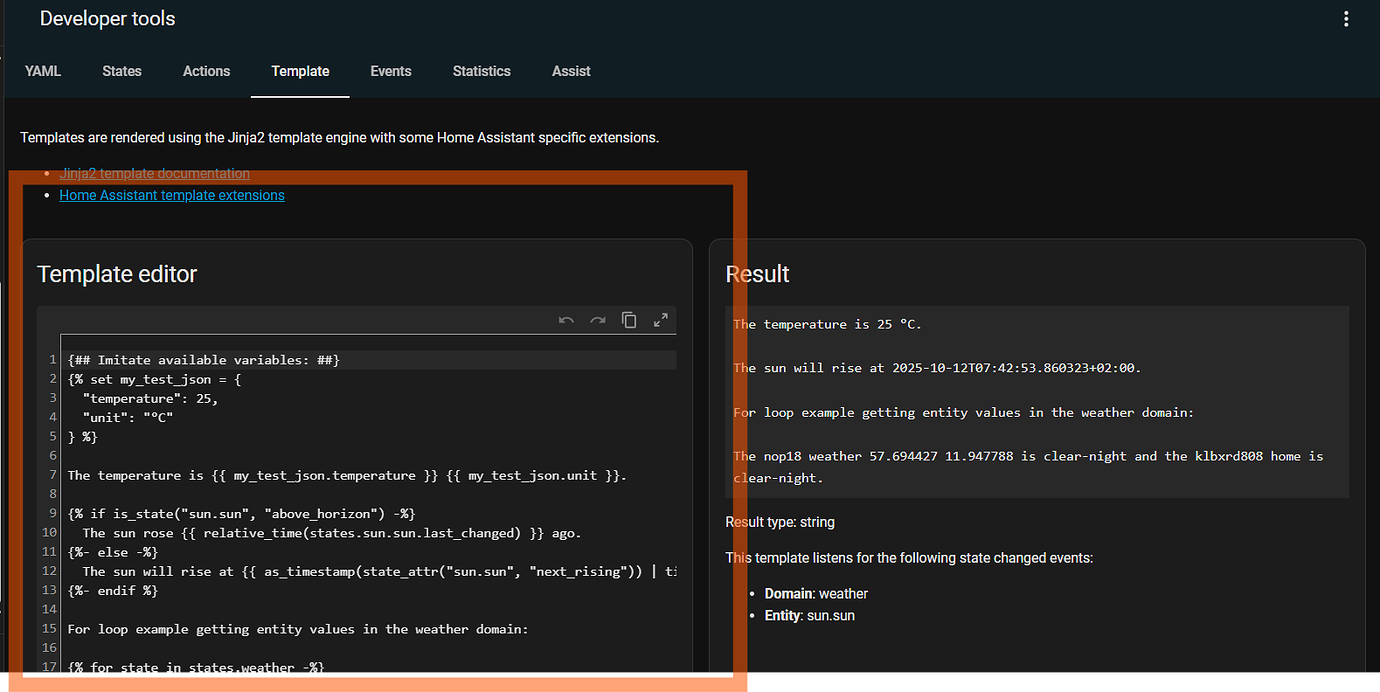
Task: Click line number 7 in the editor gutter
Action: (51, 475)
